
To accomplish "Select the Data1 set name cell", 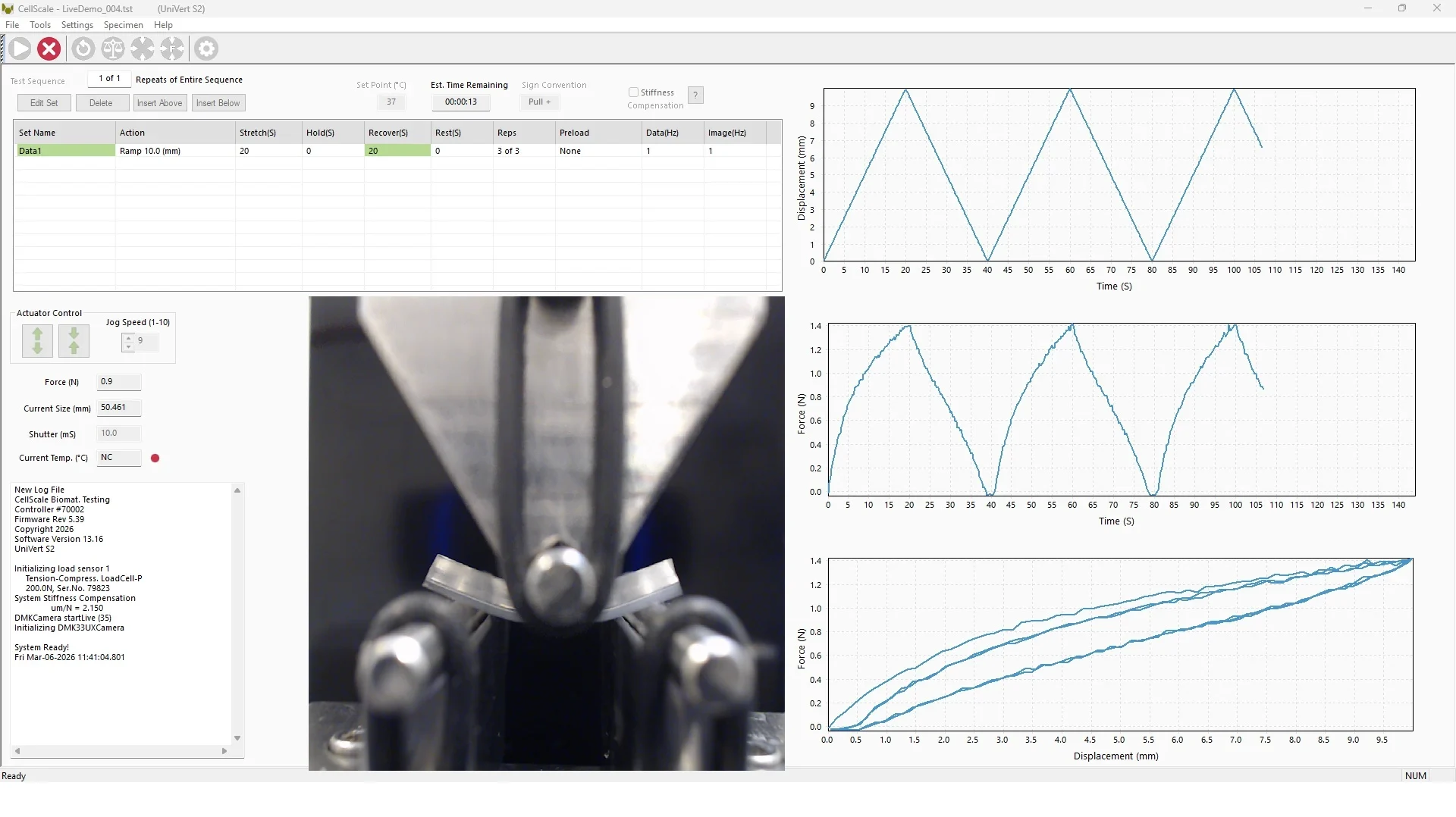I will (x=65, y=151).
